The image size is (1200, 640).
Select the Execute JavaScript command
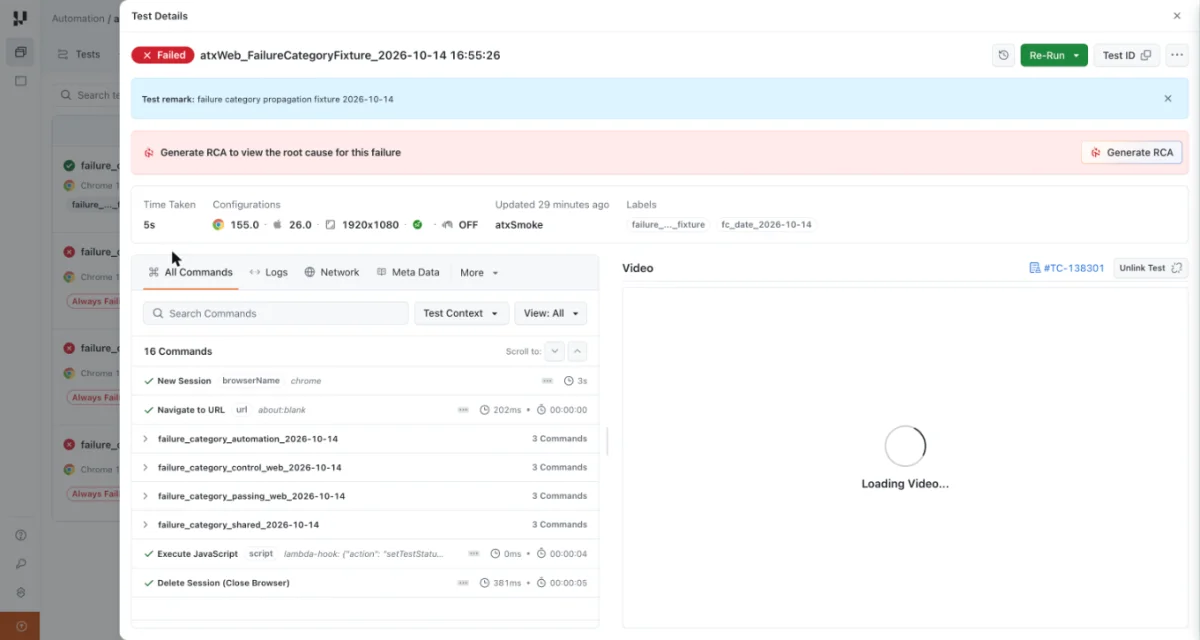coord(365,553)
